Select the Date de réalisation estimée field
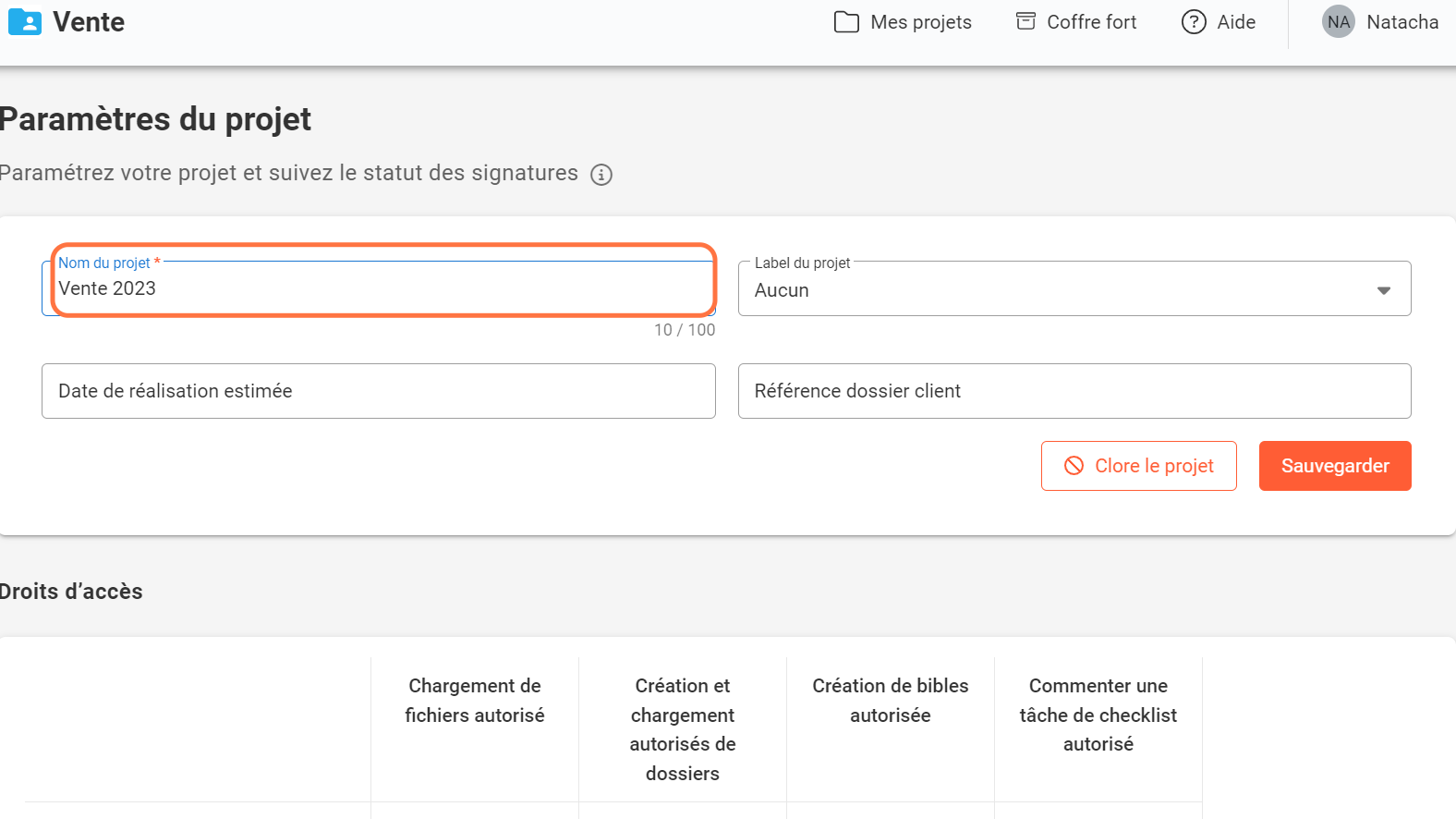The image size is (1456, 819). tap(379, 391)
